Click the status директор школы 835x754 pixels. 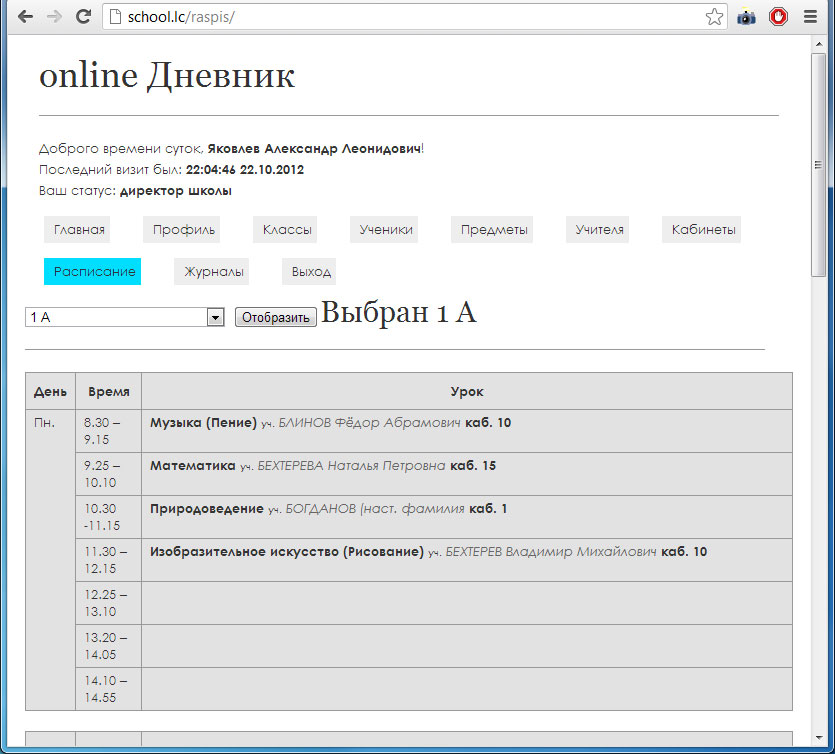click(x=176, y=191)
